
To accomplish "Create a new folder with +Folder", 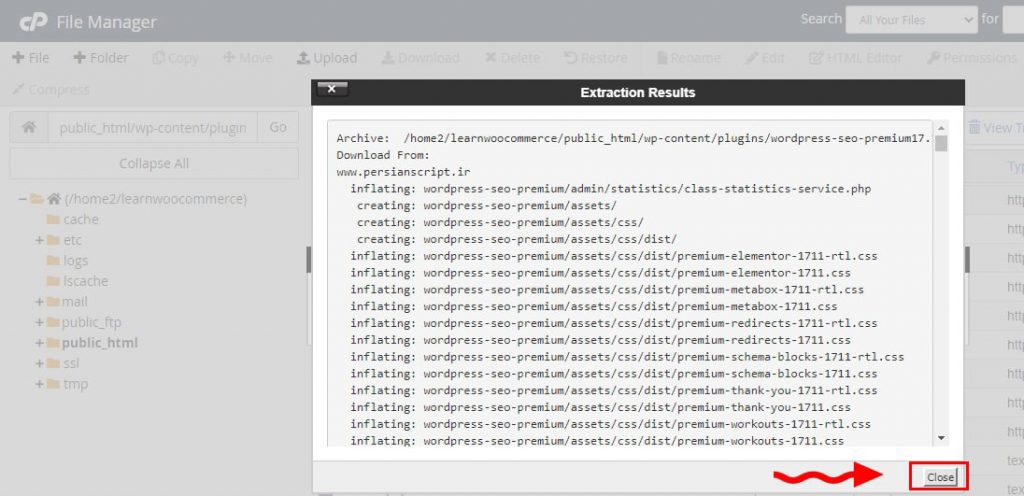I will 101,58.
